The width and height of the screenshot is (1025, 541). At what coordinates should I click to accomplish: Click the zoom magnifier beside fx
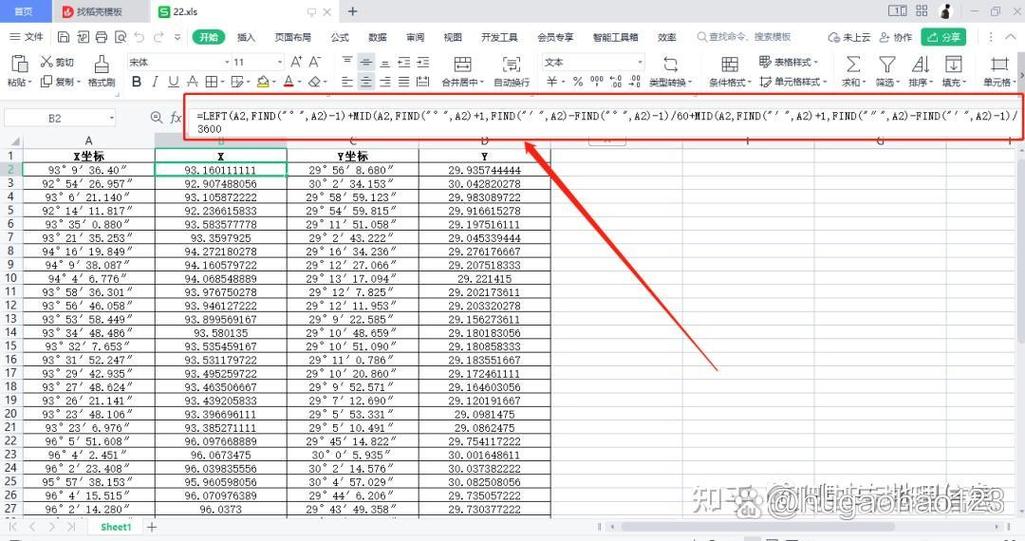[156, 118]
